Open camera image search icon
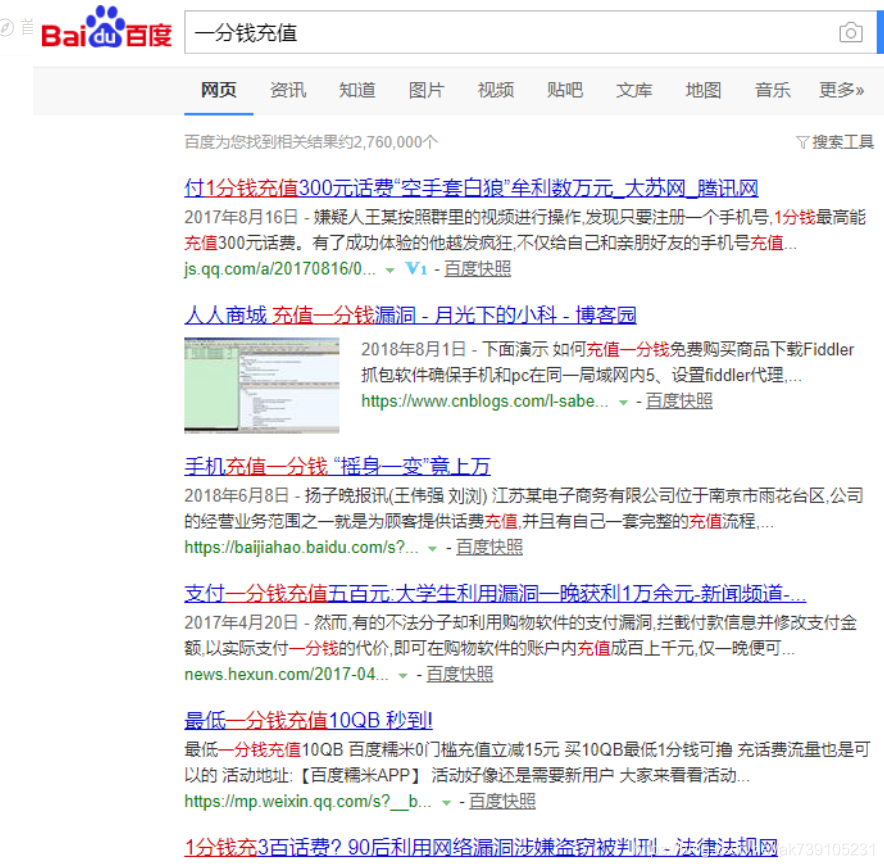The image size is (884, 868). pyautogui.click(x=850, y=33)
